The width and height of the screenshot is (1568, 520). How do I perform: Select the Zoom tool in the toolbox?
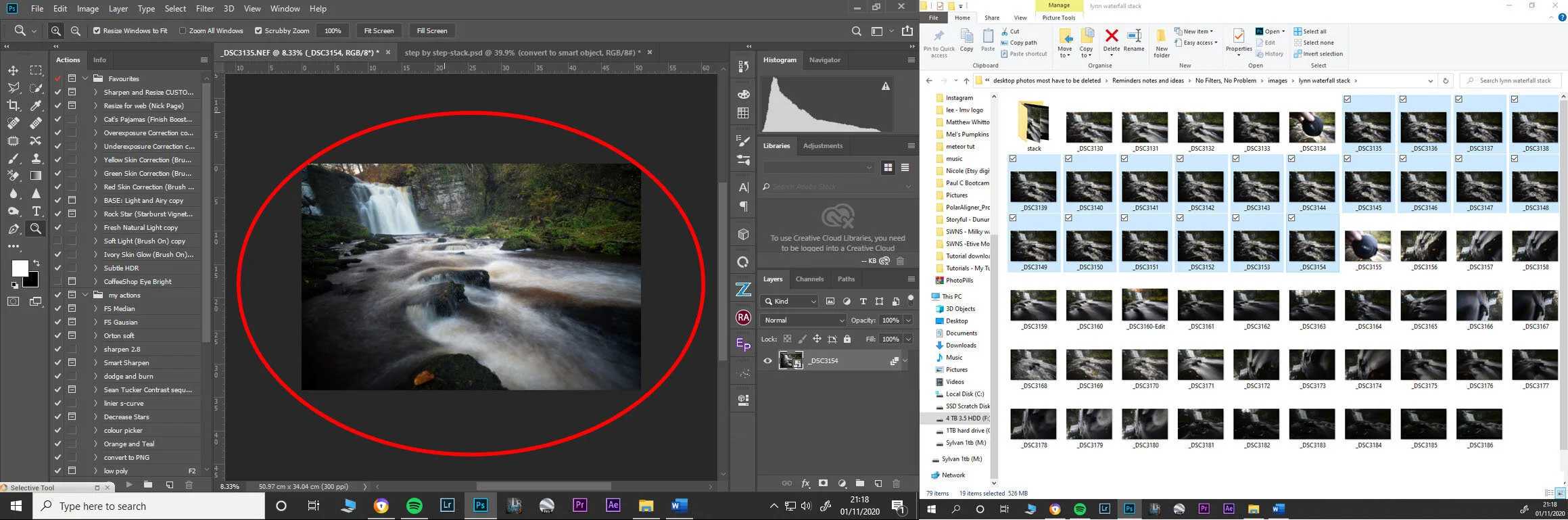pos(36,229)
